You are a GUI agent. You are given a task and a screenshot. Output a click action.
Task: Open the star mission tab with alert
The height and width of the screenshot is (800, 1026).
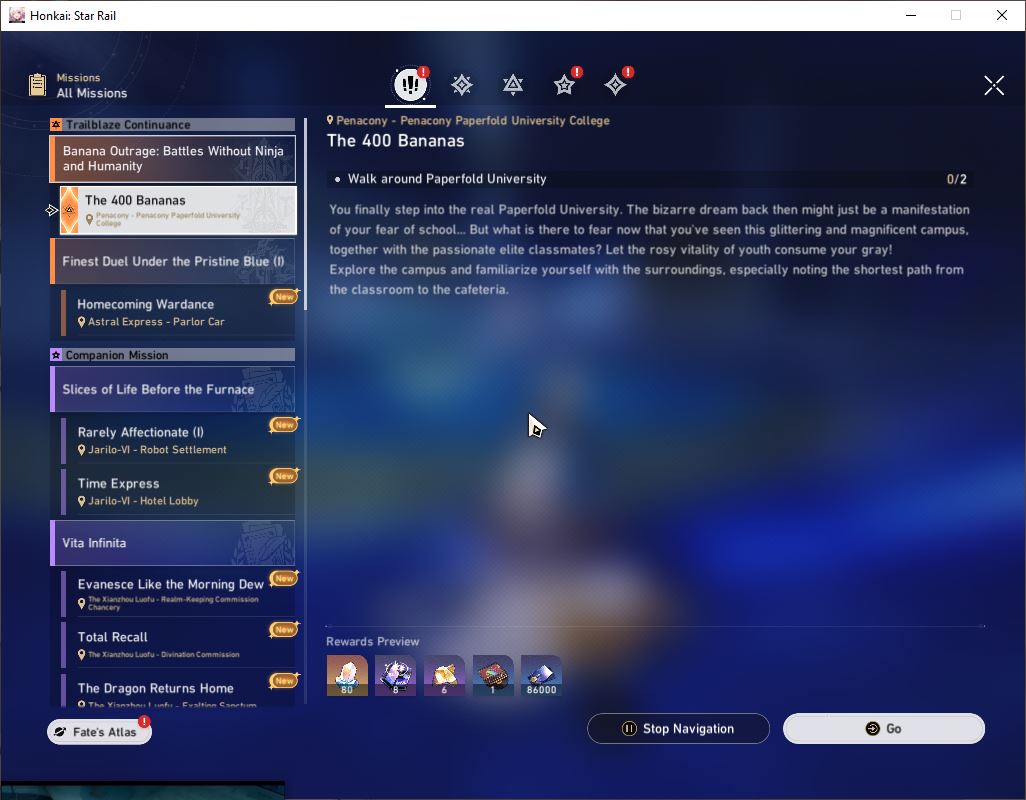pyautogui.click(x=565, y=84)
